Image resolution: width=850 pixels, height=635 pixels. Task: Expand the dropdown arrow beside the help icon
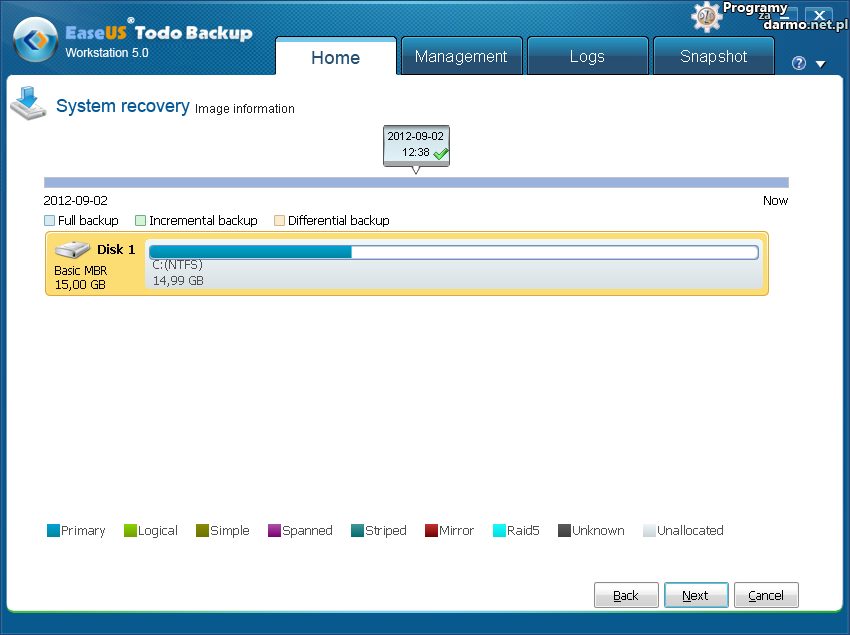[820, 64]
